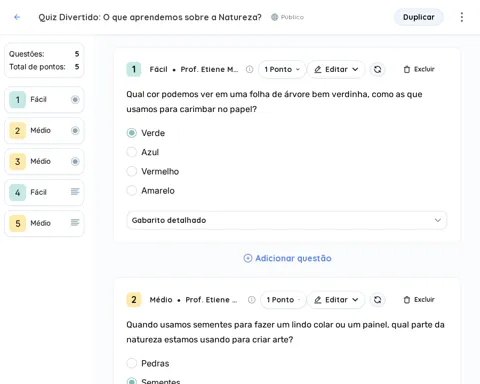The image size is (480, 384).
Task: Click the plus icon beside Adicionar questão
Action: (x=248, y=258)
